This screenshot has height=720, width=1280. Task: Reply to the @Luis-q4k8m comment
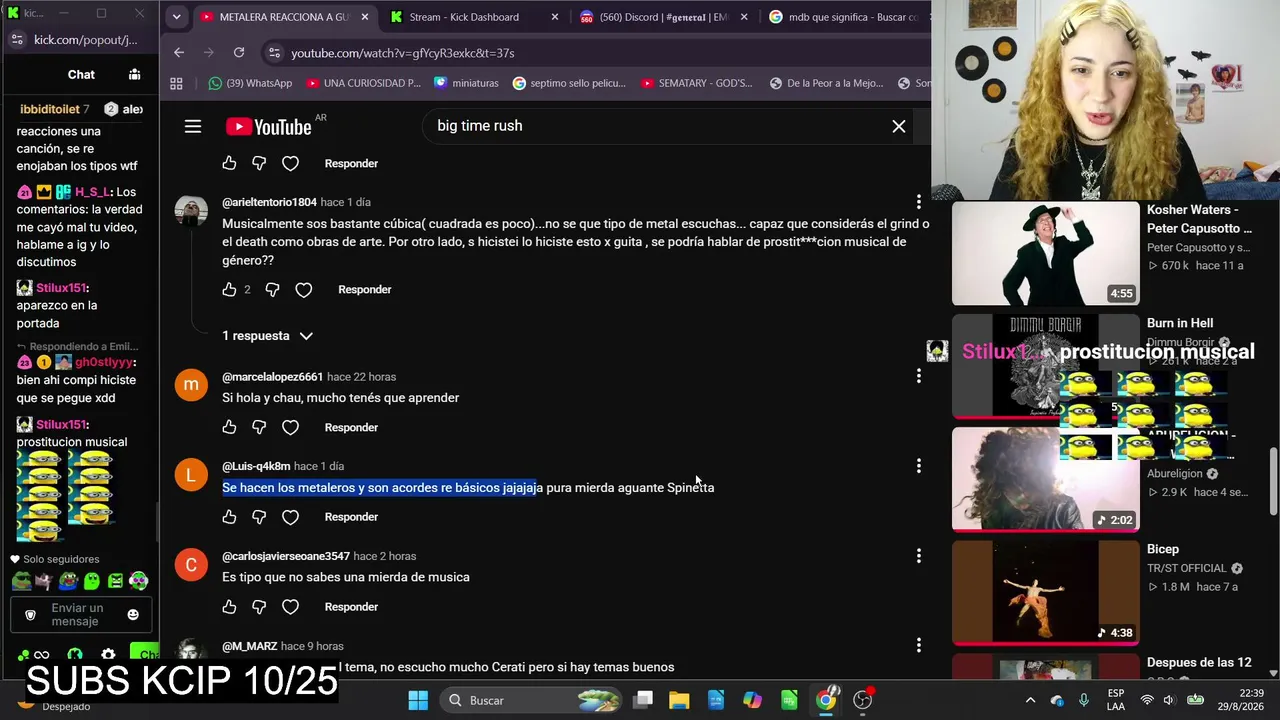pyautogui.click(x=351, y=517)
